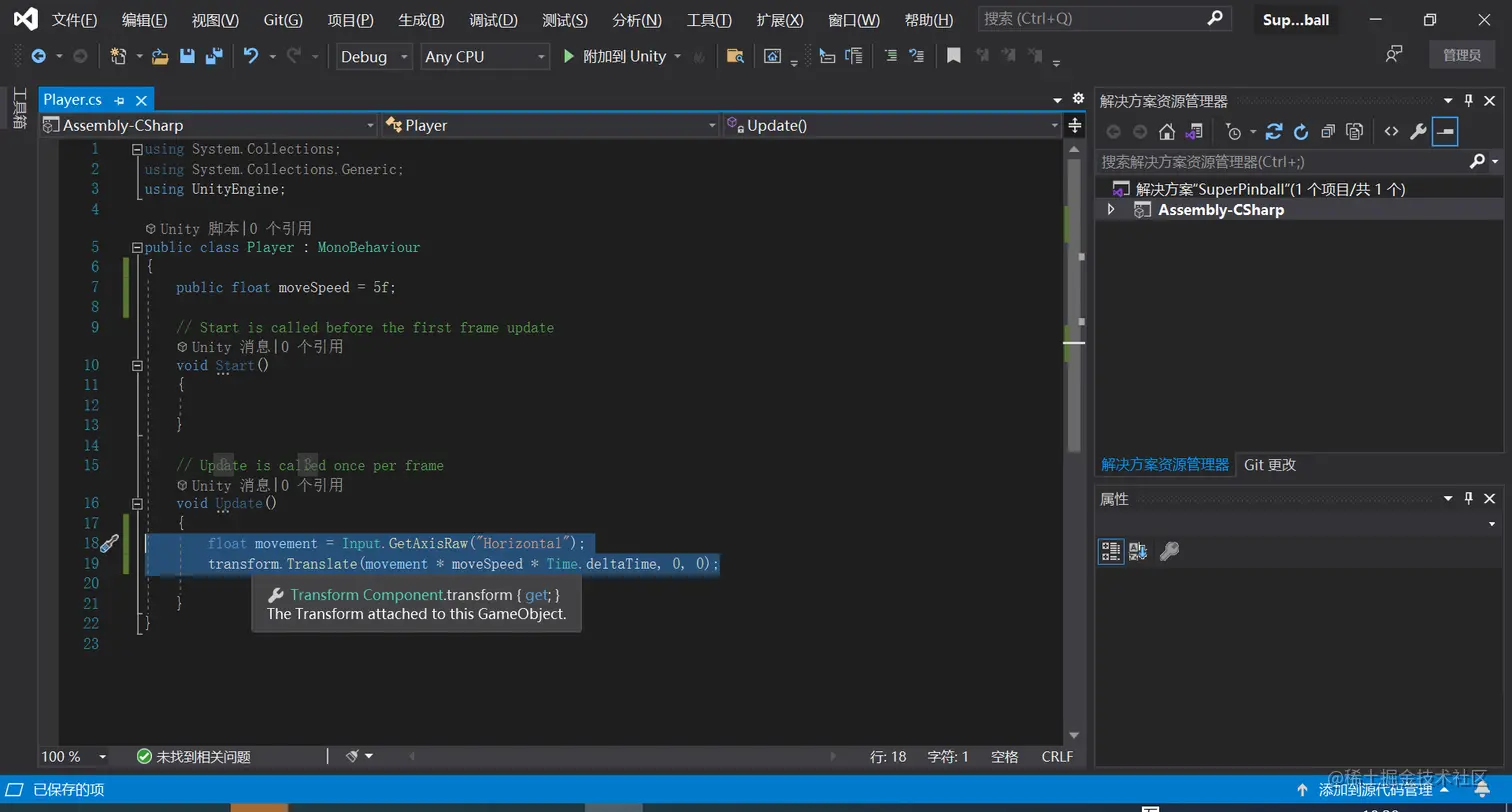Click the 附加到 Unity start button

(613, 57)
